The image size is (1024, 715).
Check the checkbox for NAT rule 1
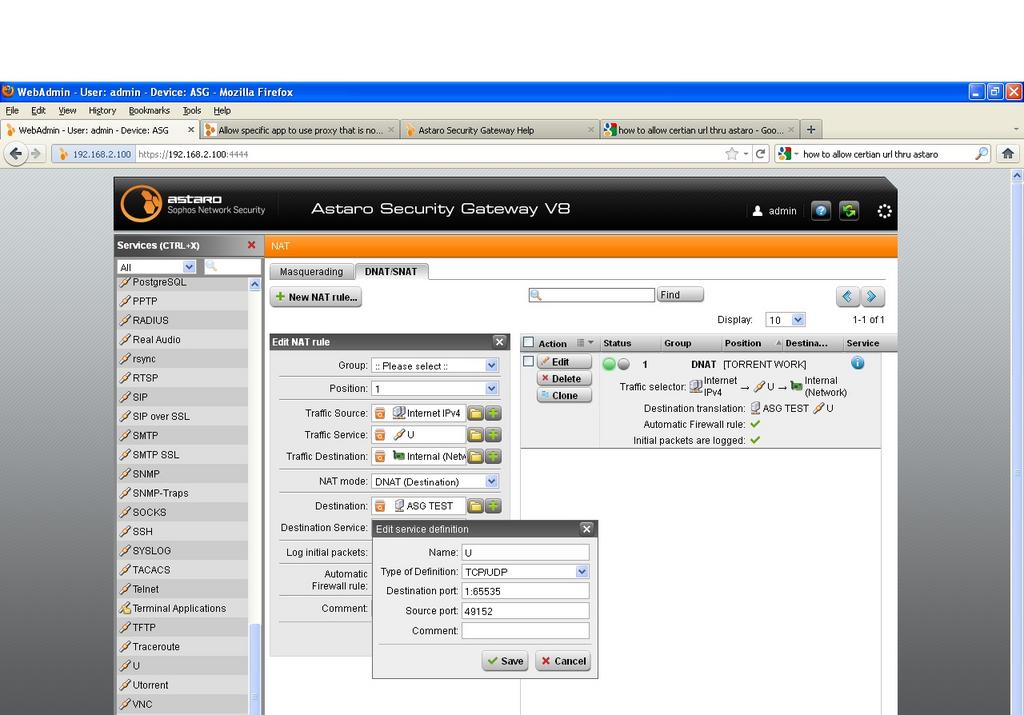click(528, 361)
